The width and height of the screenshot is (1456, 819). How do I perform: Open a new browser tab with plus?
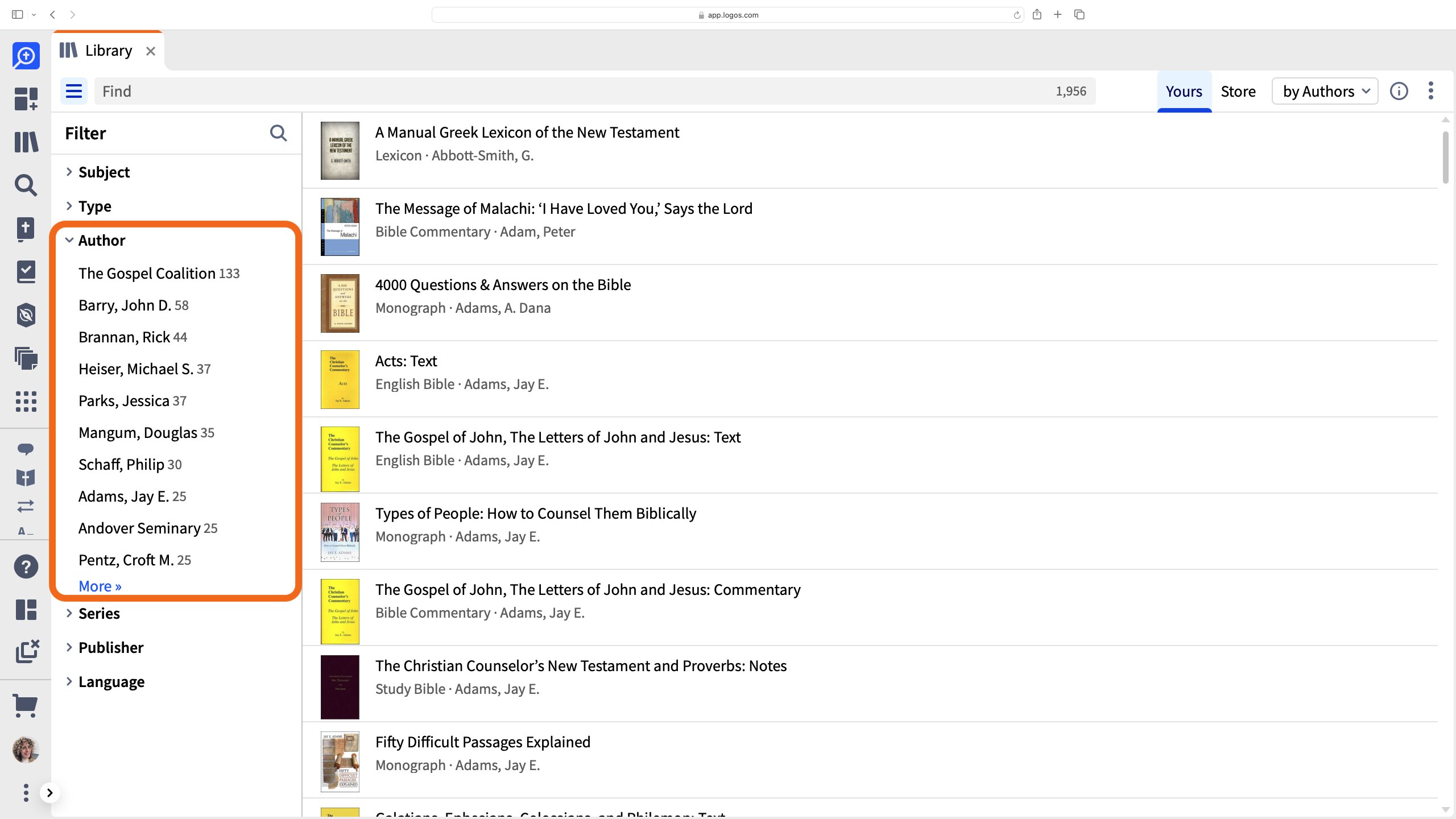point(1058,14)
